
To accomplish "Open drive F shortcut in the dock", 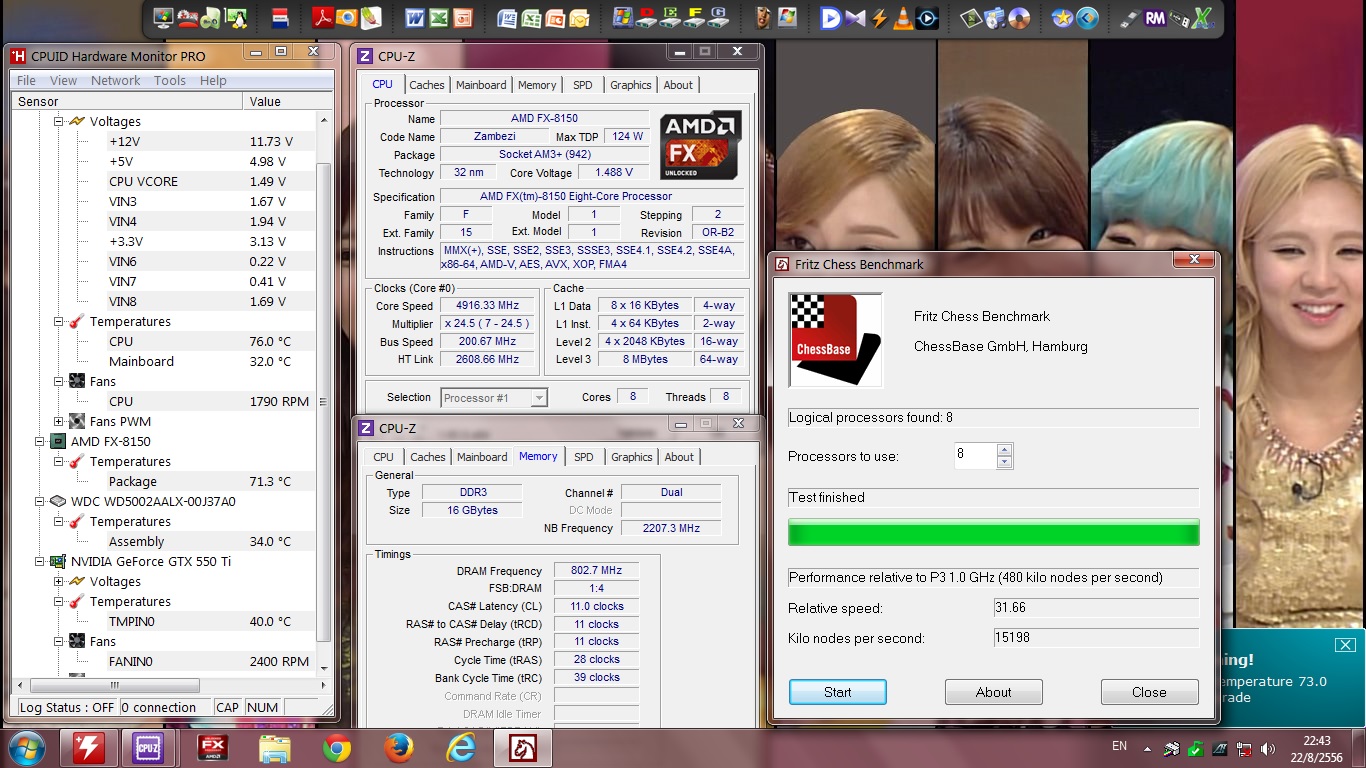I will point(695,18).
